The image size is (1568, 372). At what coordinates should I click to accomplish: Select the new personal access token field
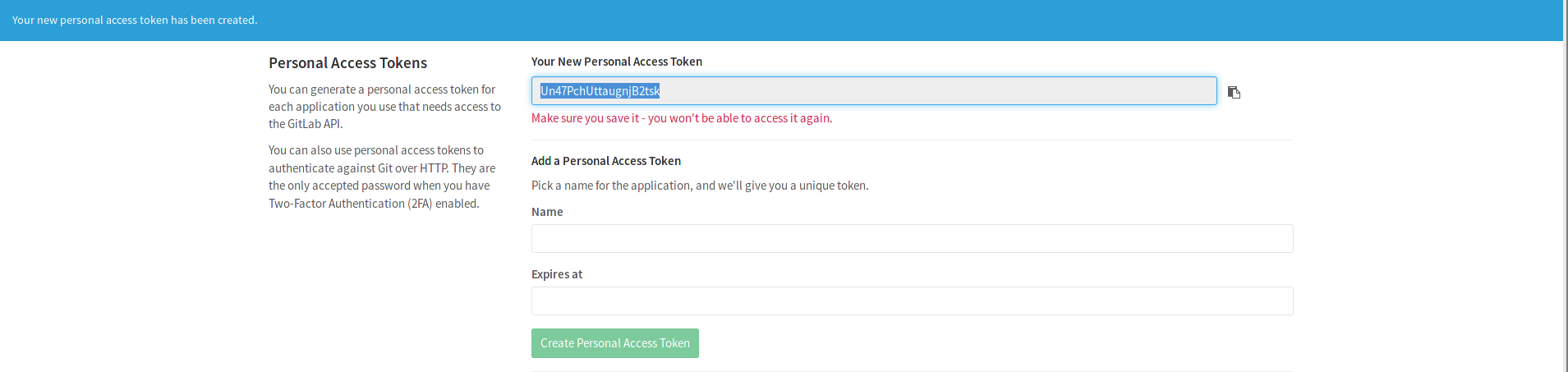874,90
